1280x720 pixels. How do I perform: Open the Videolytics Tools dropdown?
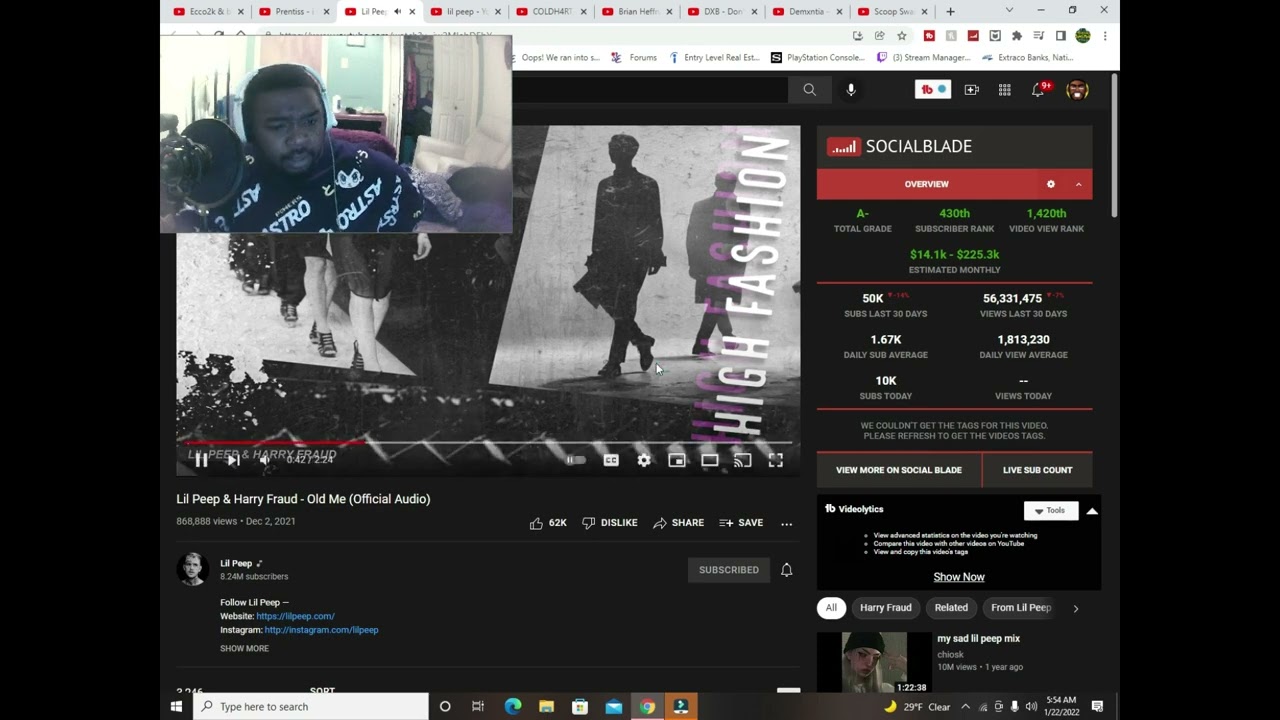(x=1050, y=510)
